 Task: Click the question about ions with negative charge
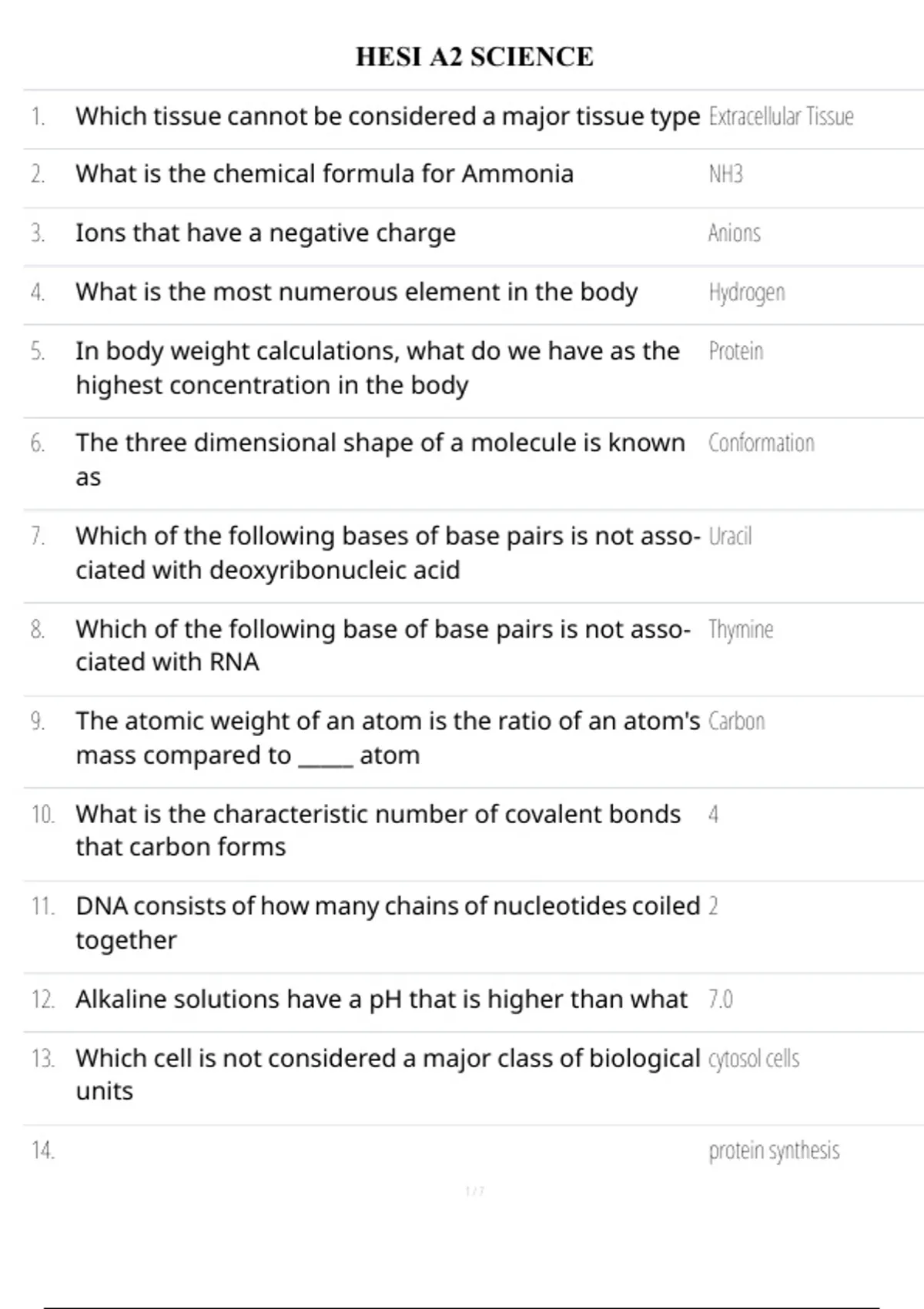(266, 233)
